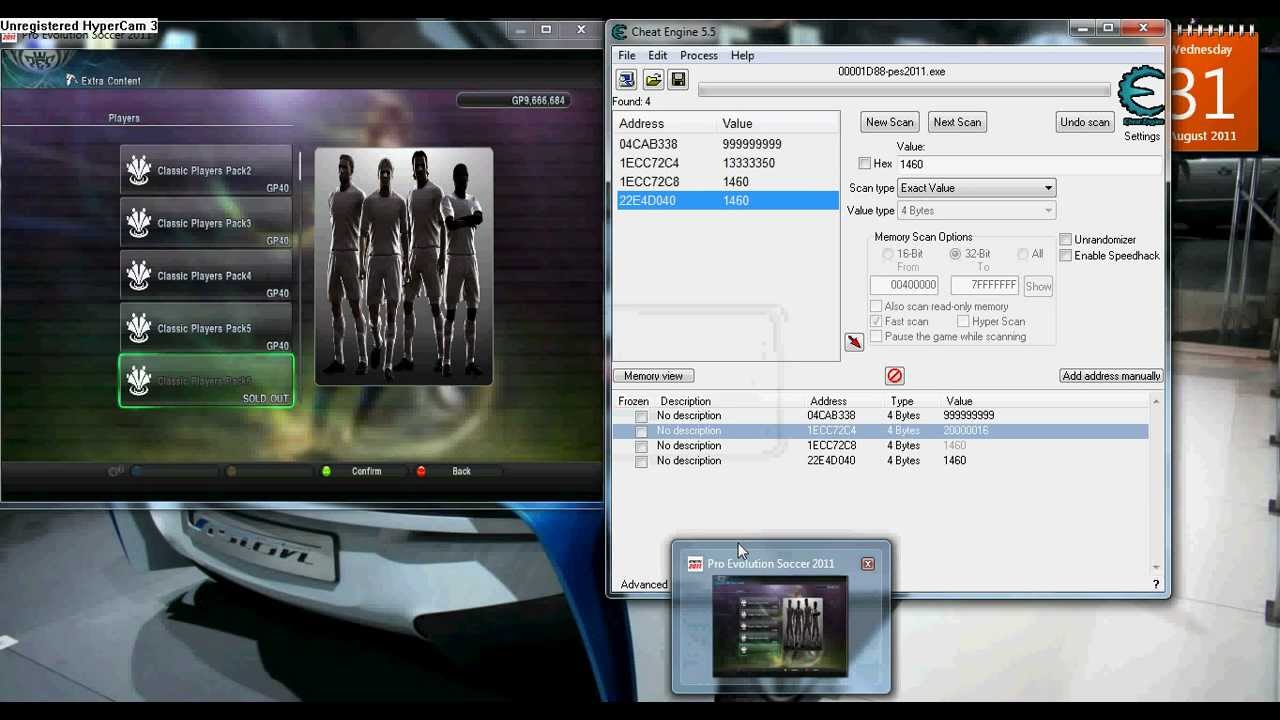Freeze the 22E4D040 address row checkbox
Screen dimensions: 1280x720
[x=641, y=461]
